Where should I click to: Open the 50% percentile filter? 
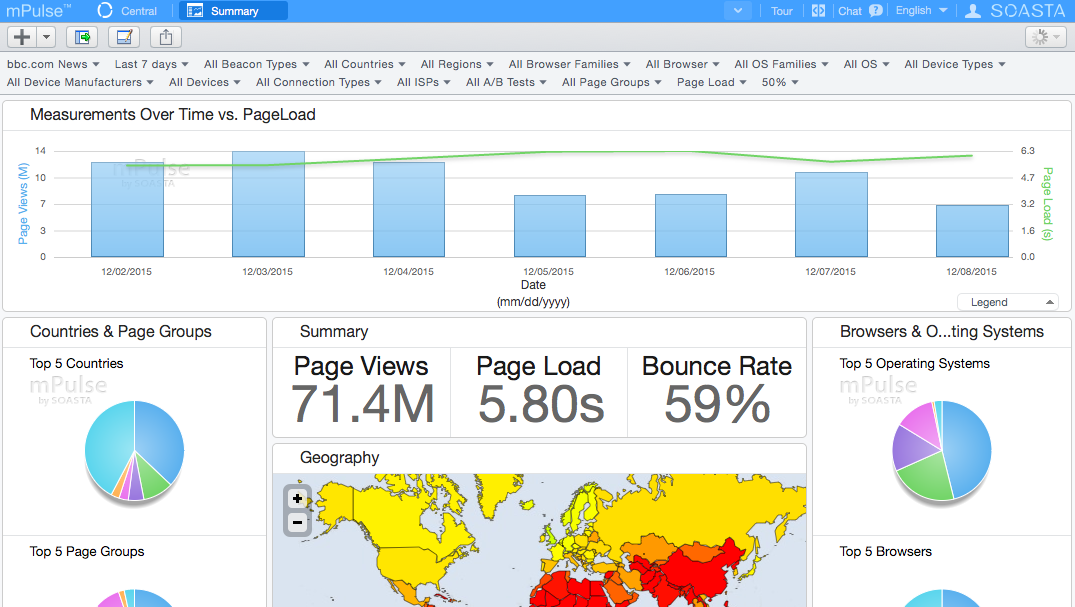(780, 82)
